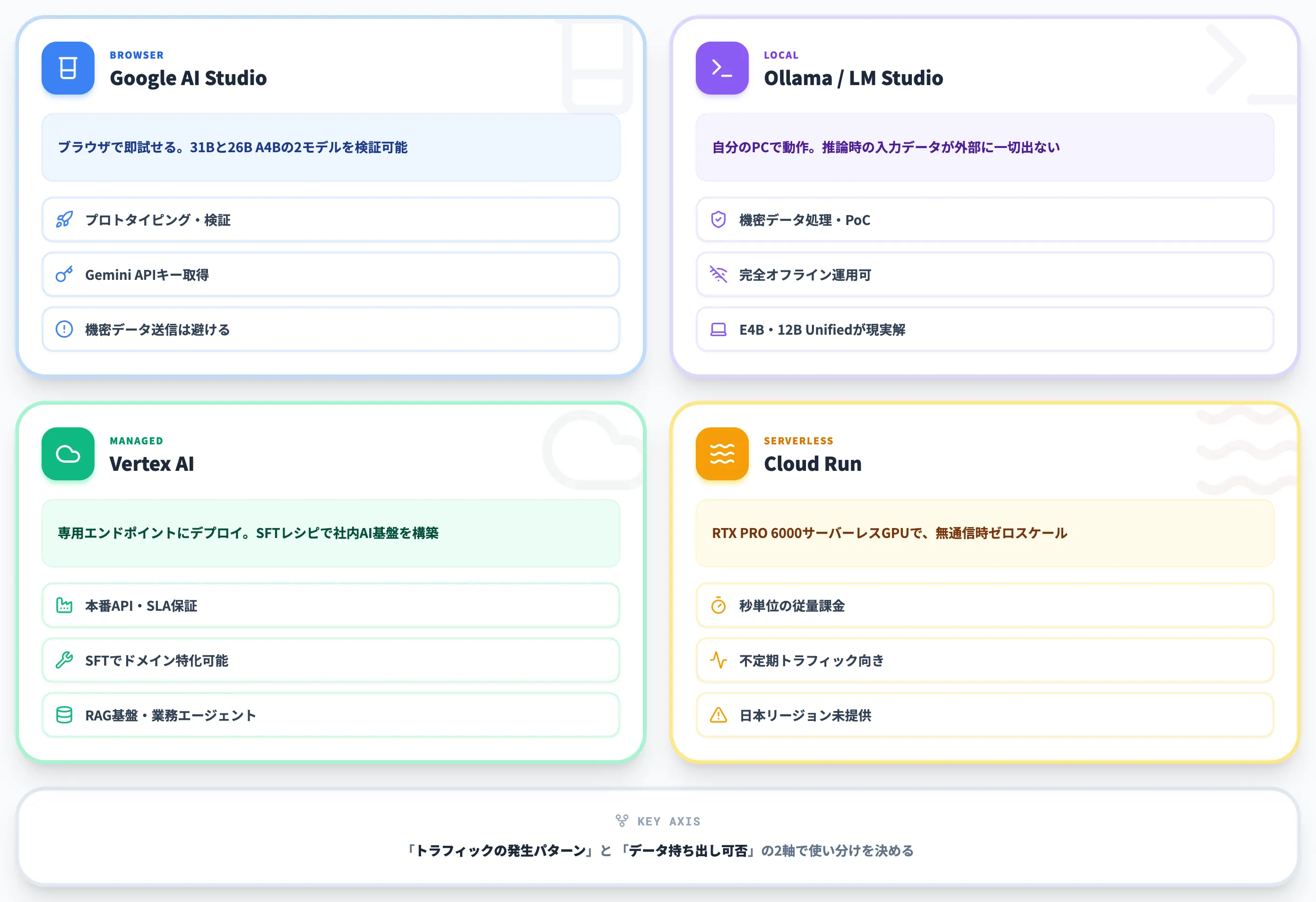Click the rocket icon next to プロトタイピング・検証

[65, 219]
